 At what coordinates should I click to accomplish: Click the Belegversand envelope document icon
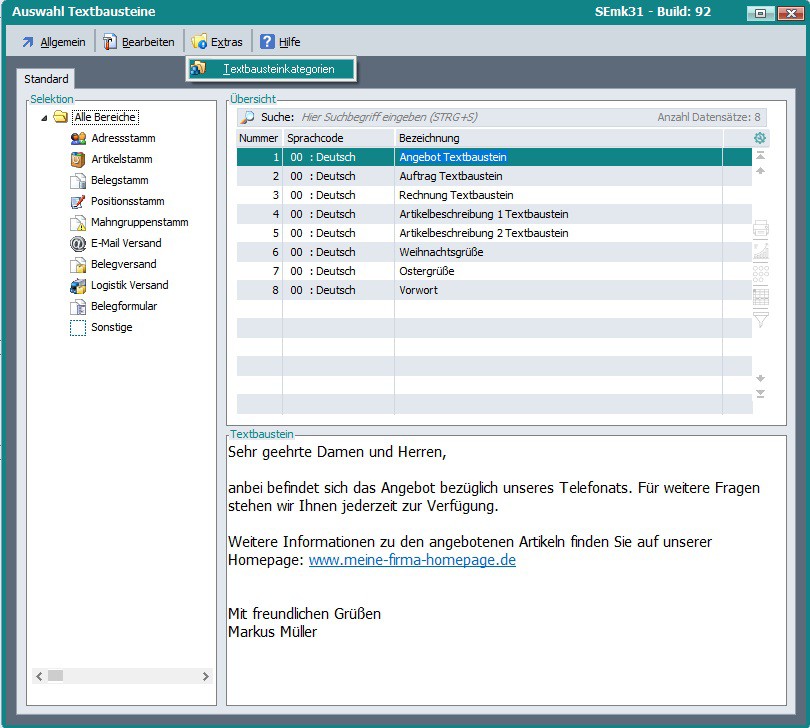click(x=78, y=265)
